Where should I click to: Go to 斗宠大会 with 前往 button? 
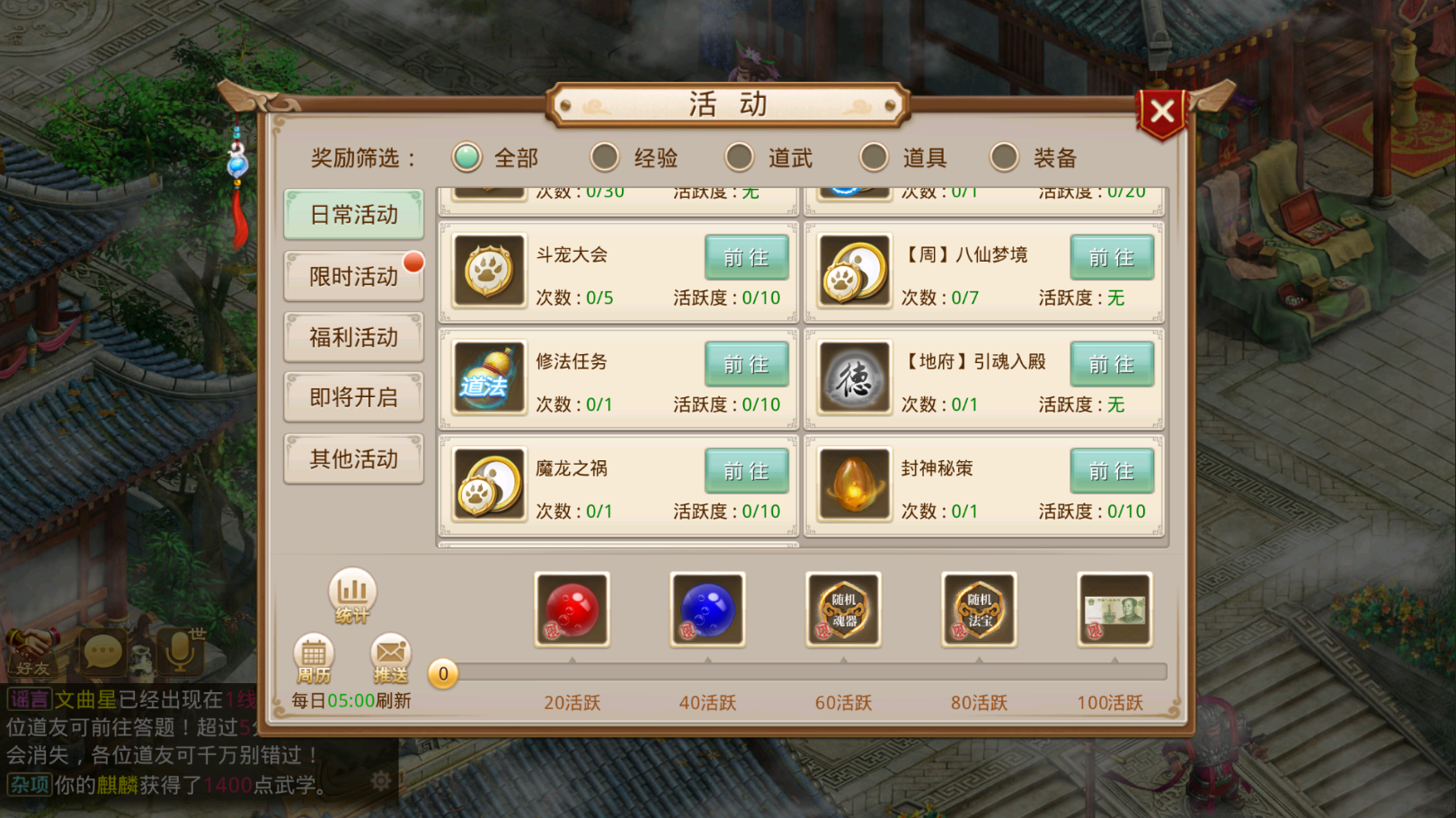pyautogui.click(x=746, y=258)
